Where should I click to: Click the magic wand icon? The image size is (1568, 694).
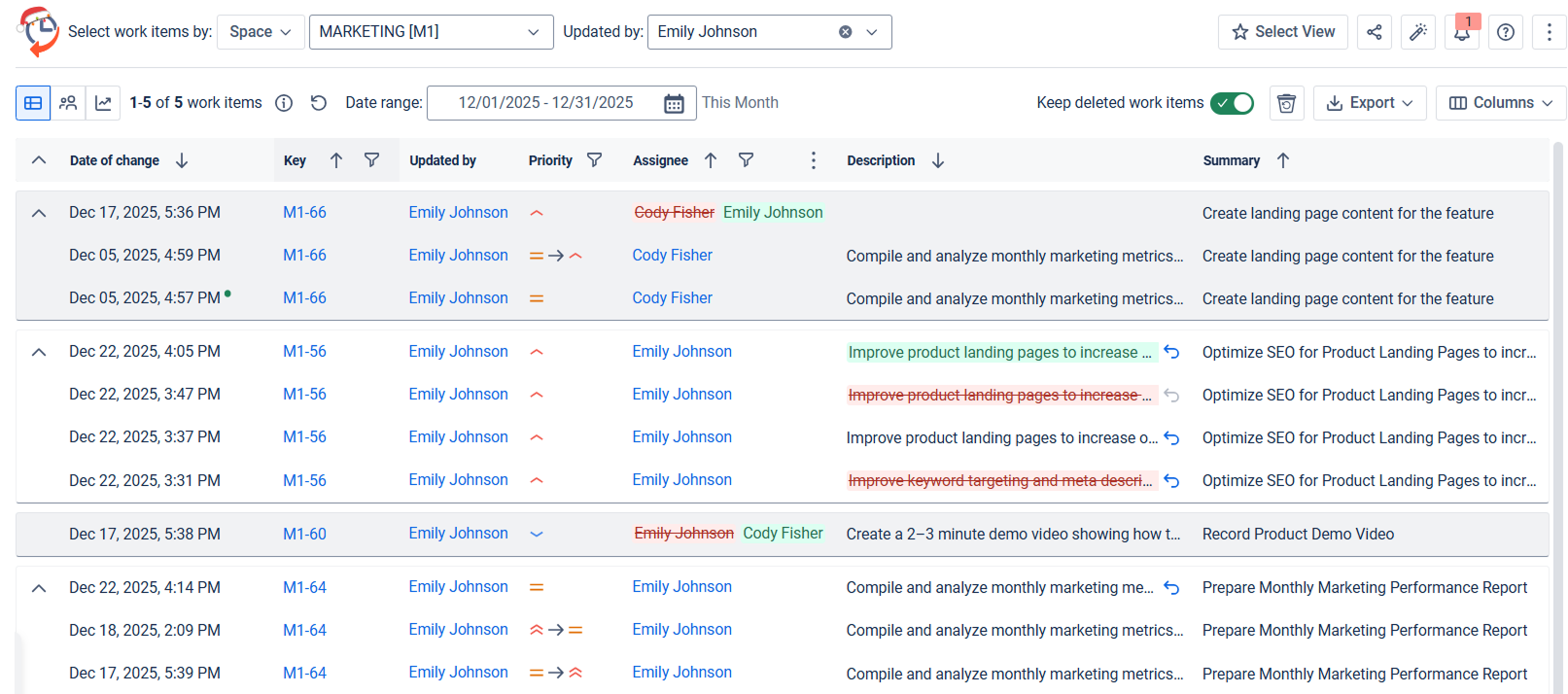[x=1418, y=32]
